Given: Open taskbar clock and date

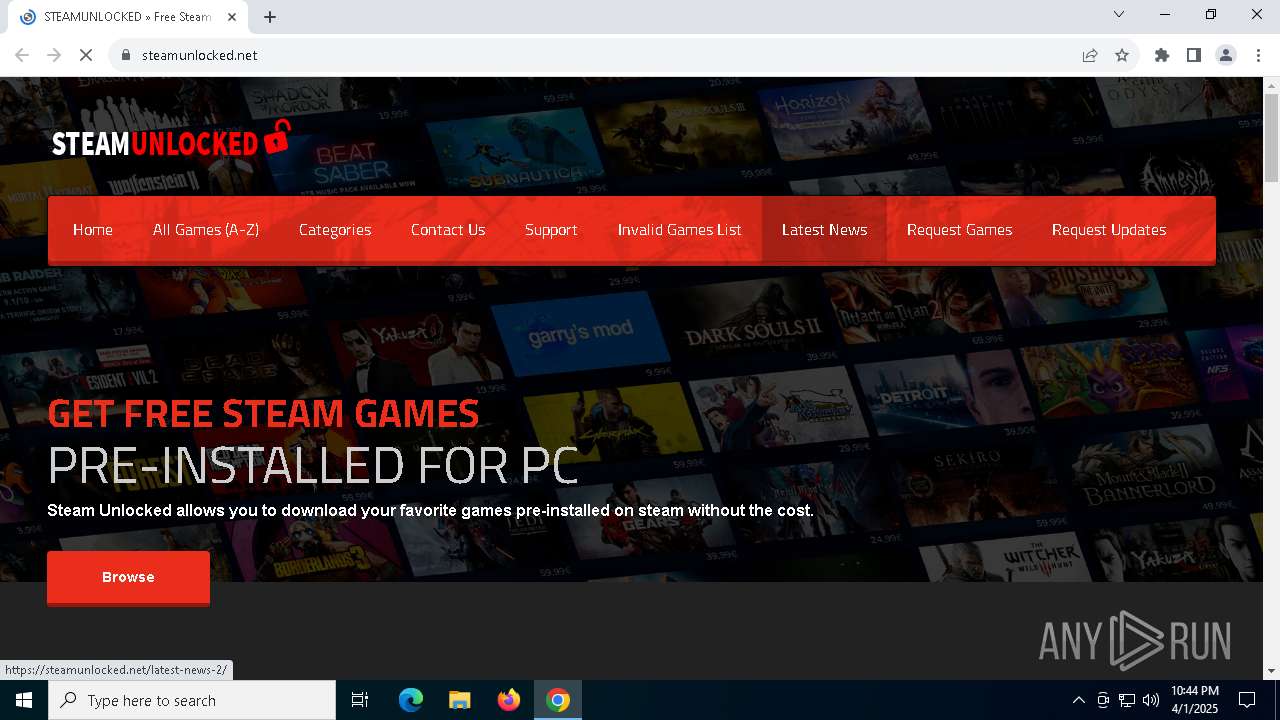Looking at the screenshot, I should [x=1194, y=700].
